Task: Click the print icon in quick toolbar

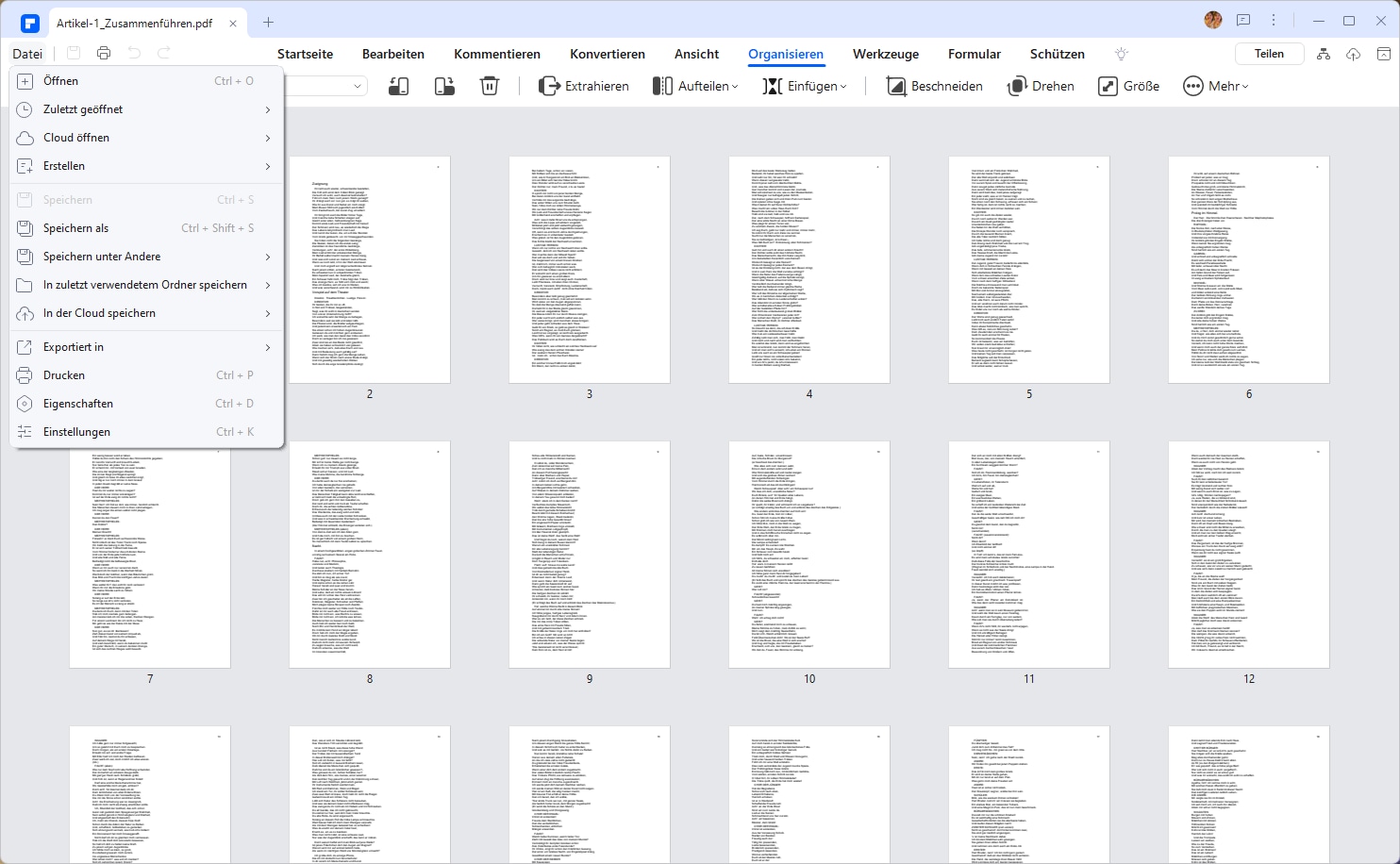Action: 104,54
